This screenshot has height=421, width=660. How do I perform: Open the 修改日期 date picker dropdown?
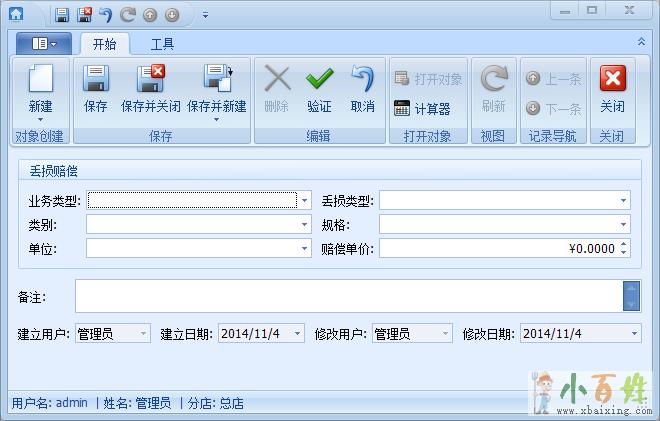coord(634,333)
